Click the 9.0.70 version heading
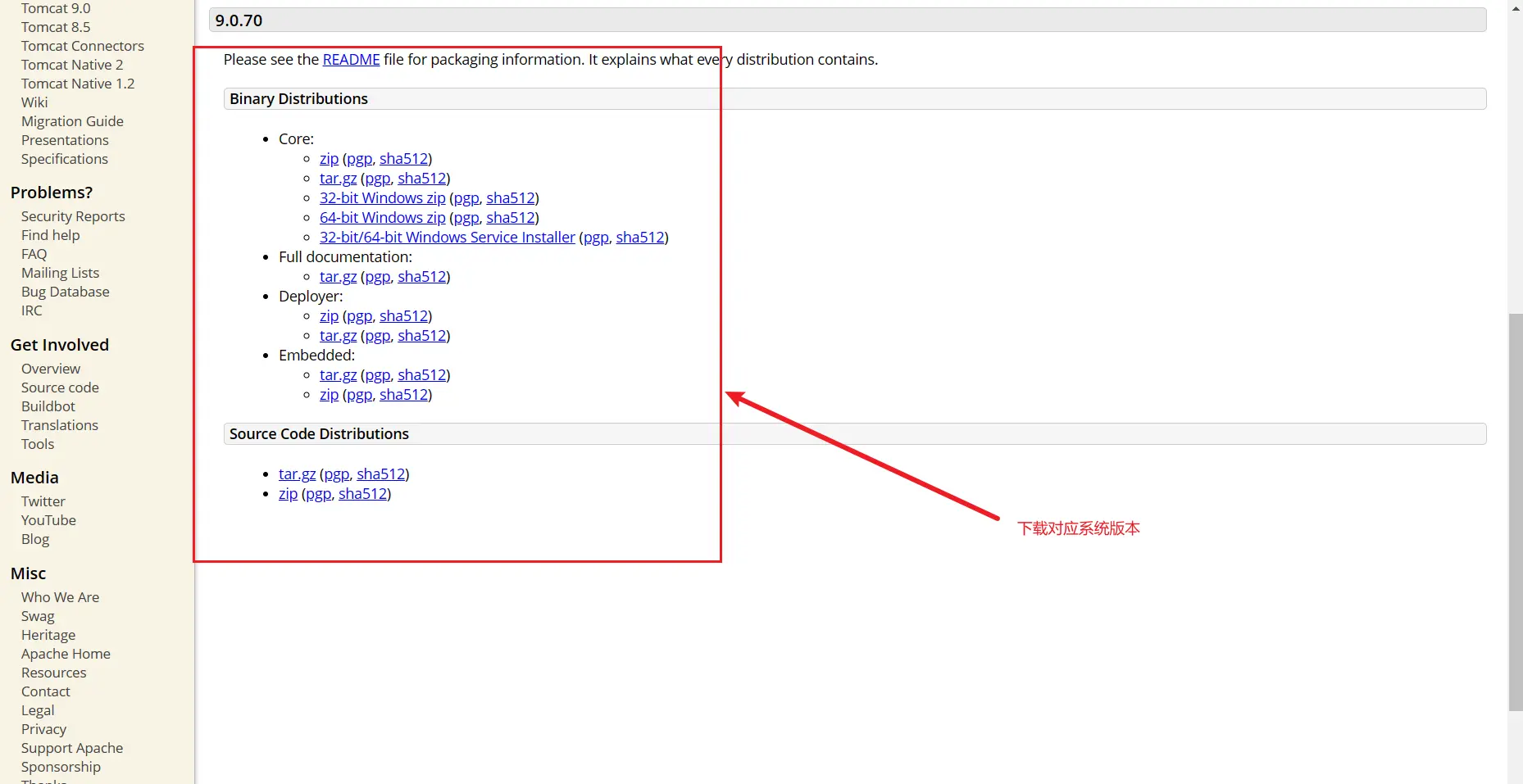Viewport: 1523px width, 784px height. [848, 20]
